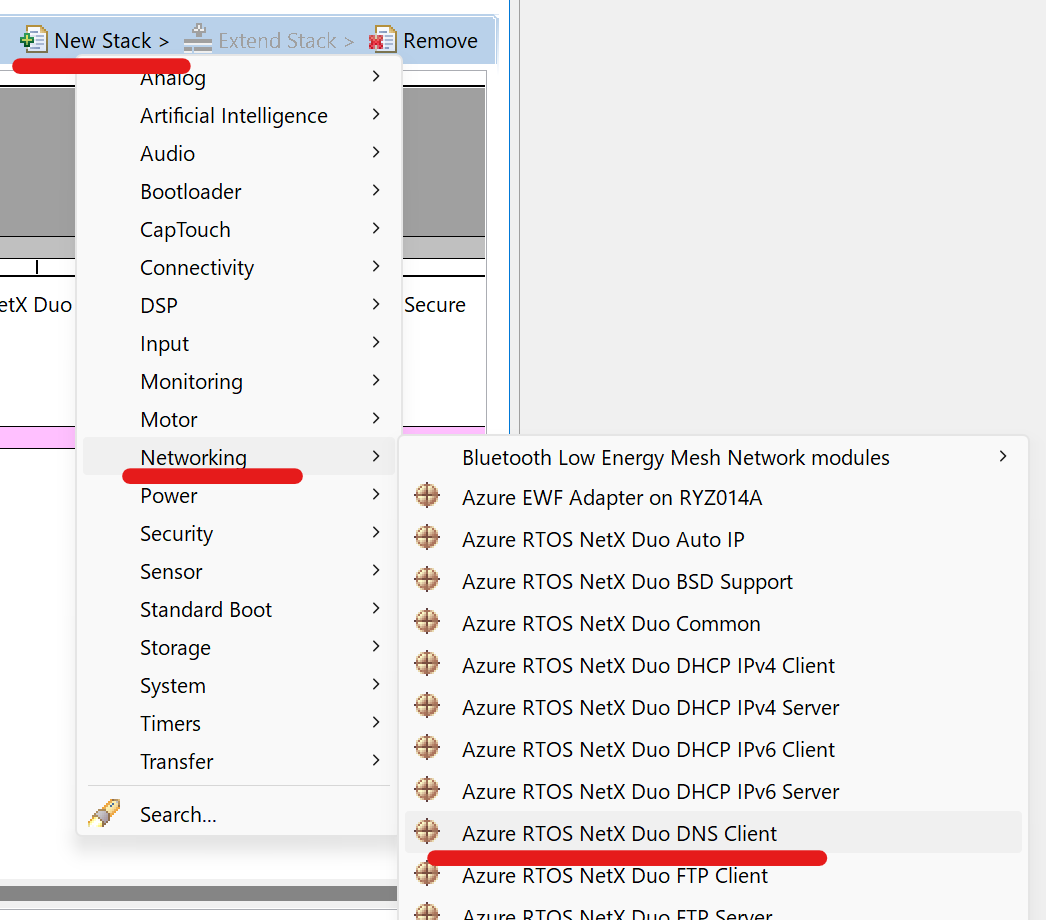Click the New Stack icon
Image resolution: width=1046 pixels, height=920 pixels.
(33, 39)
